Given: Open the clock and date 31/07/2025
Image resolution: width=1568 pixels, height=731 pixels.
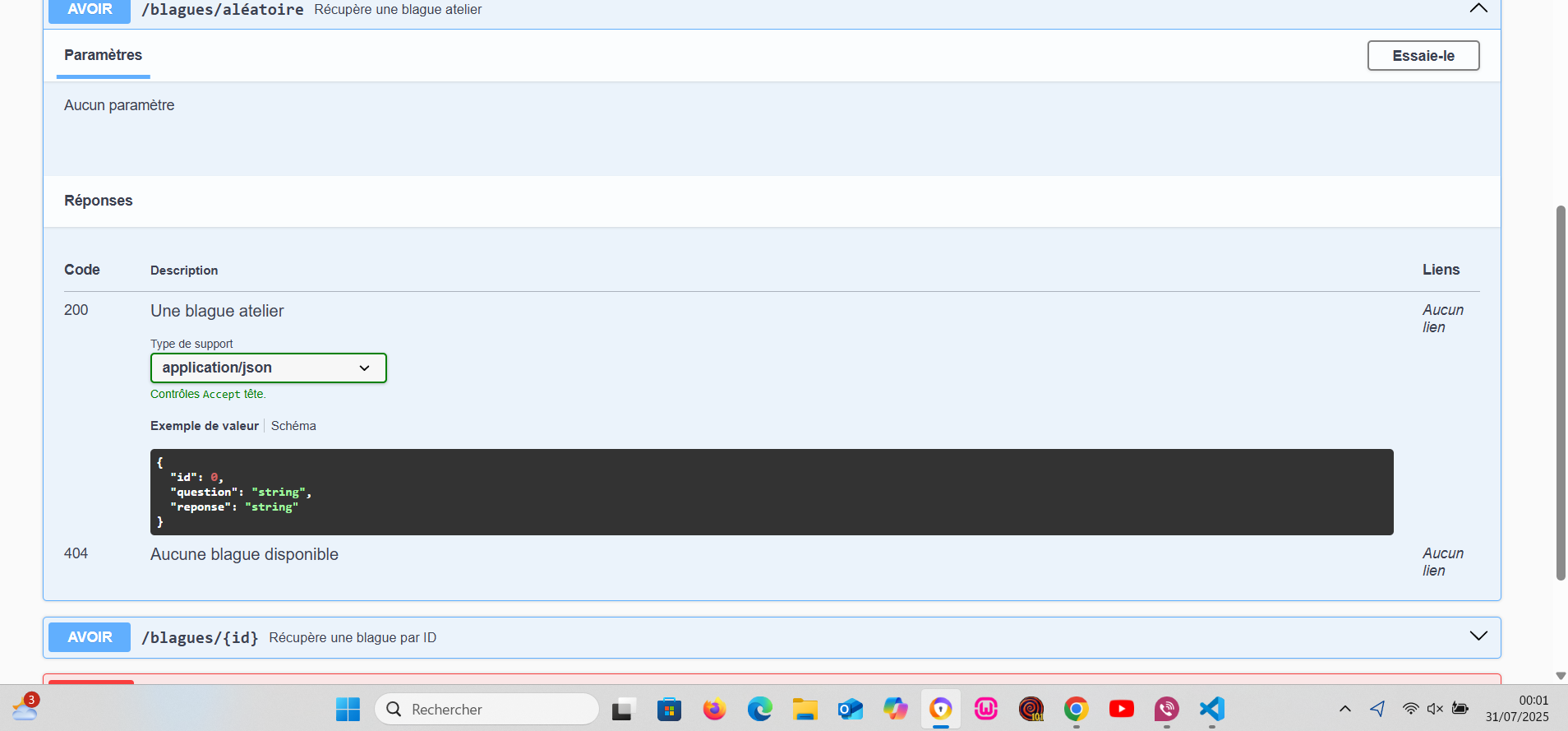Looking at the screenshot, I should 1517,709.
